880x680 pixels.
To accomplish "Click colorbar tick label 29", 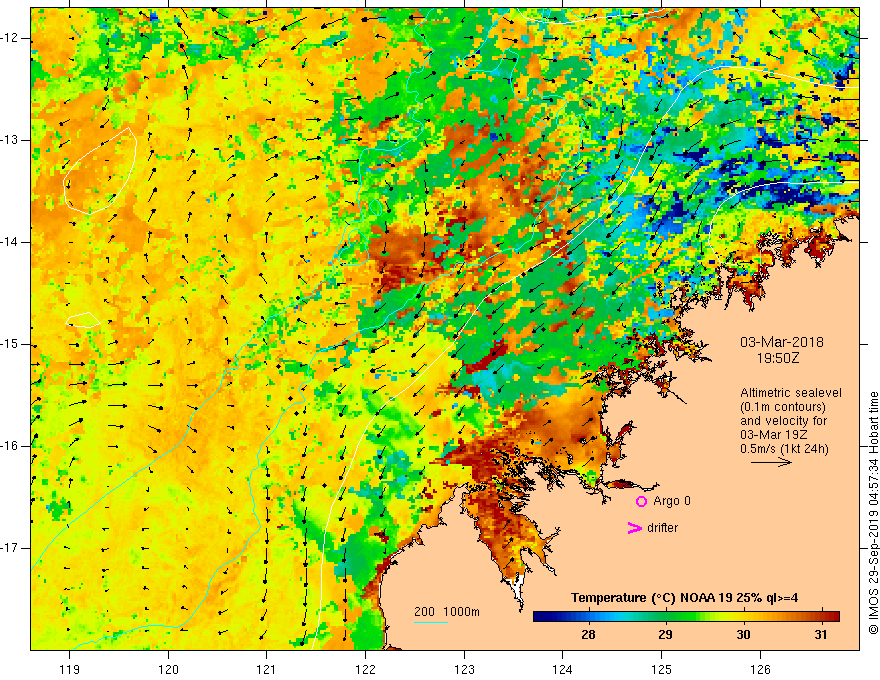I will 665,635.
